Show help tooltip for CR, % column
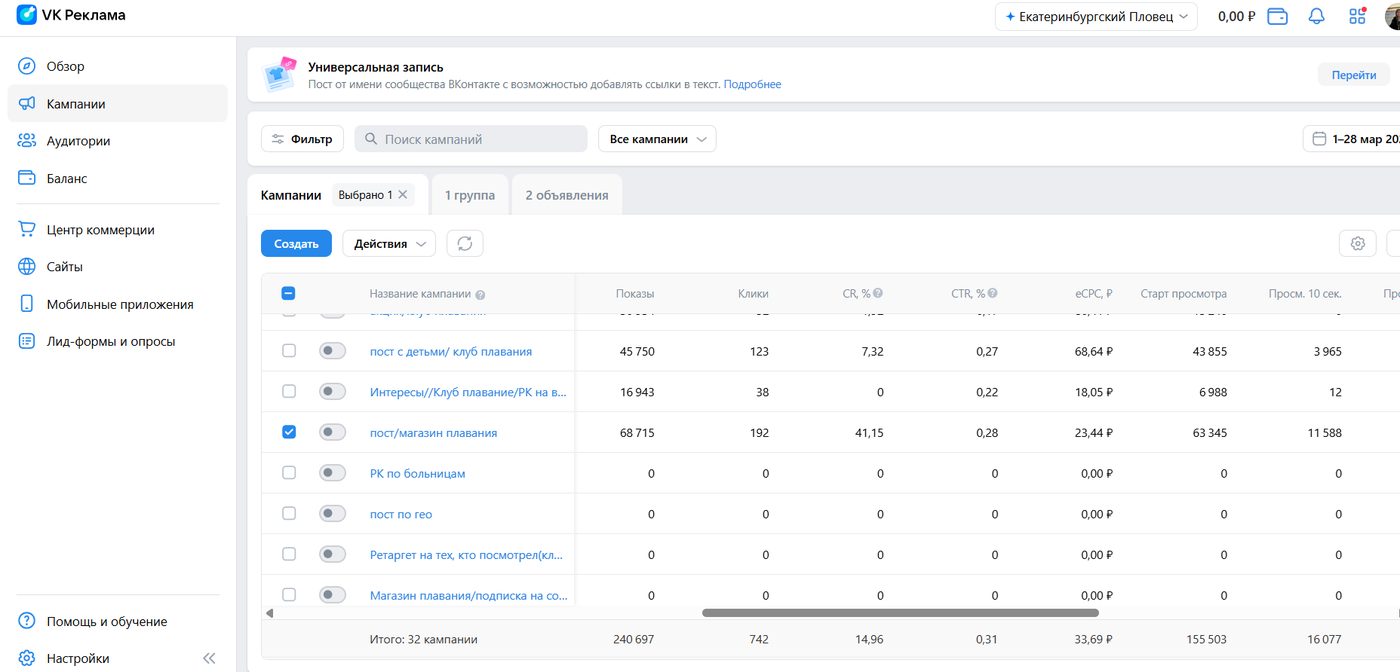Screen dimensions: 1400x672 (878, 294)
